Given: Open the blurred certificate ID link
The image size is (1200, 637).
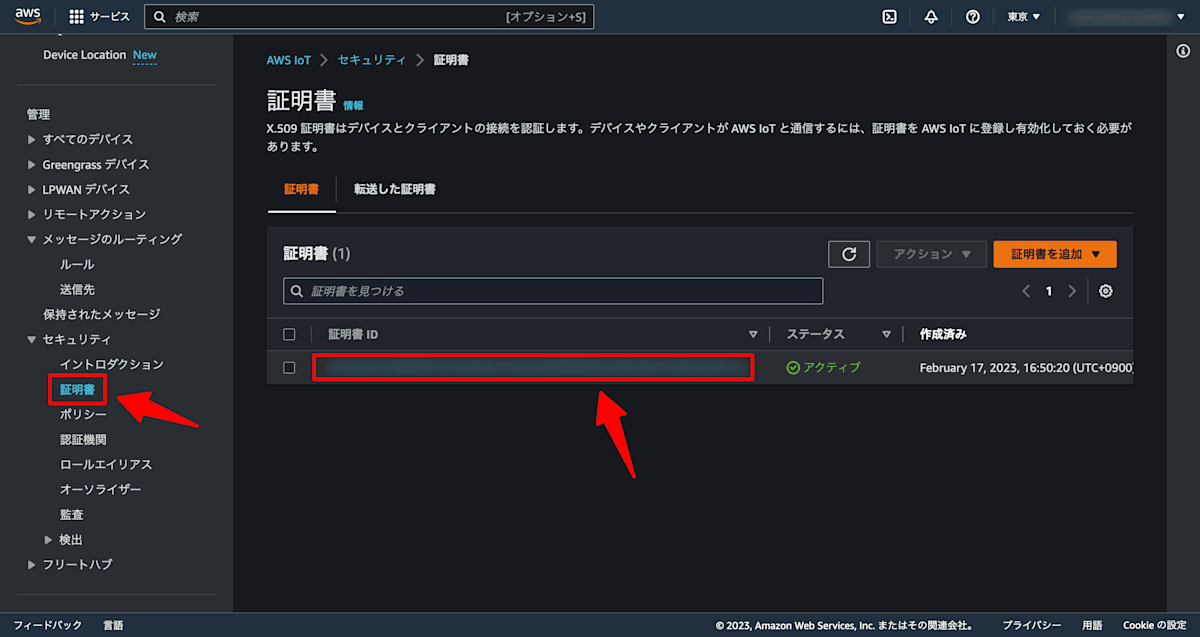Looking at the screenshot, I should click(x=532, y=367).
